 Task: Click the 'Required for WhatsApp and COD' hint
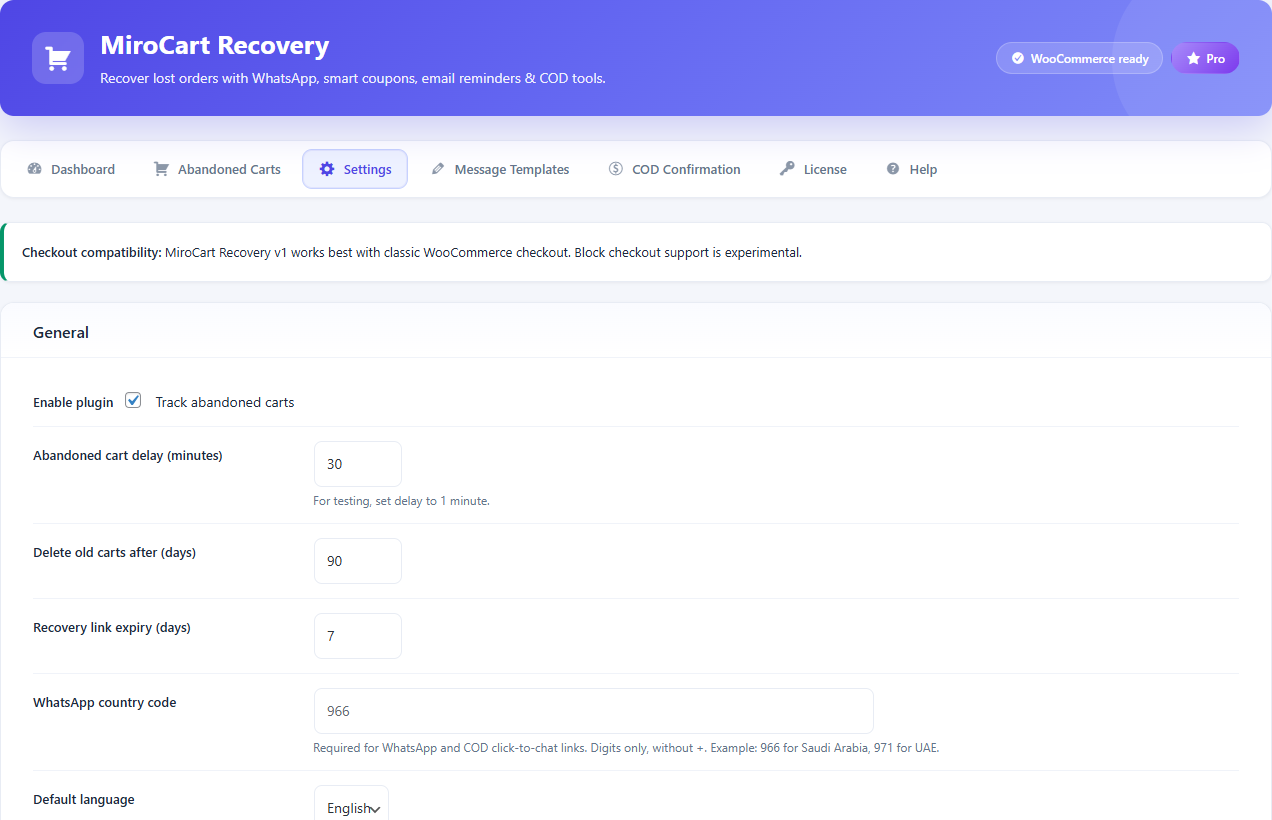626,748
